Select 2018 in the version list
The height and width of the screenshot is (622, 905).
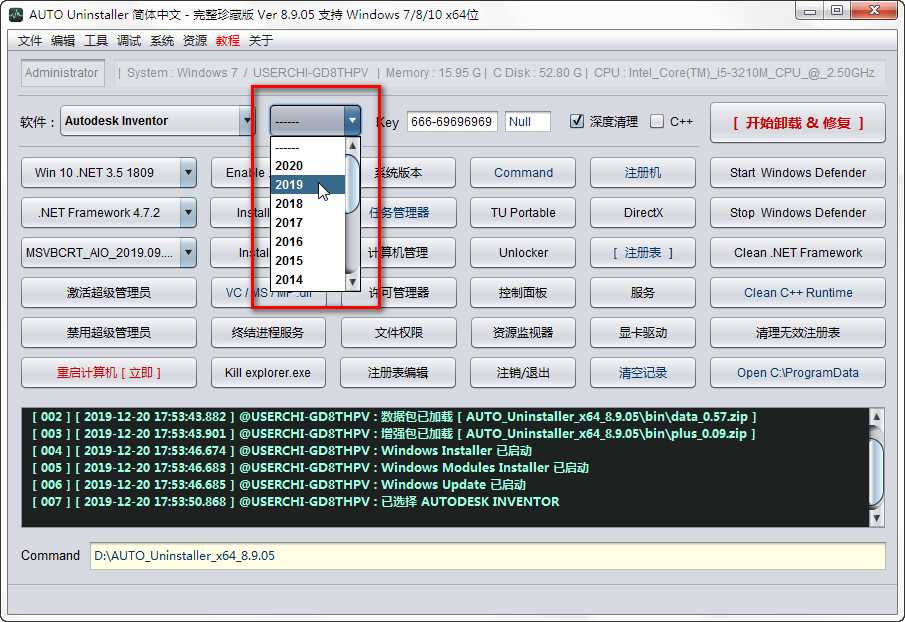click(x=308, y=204)
